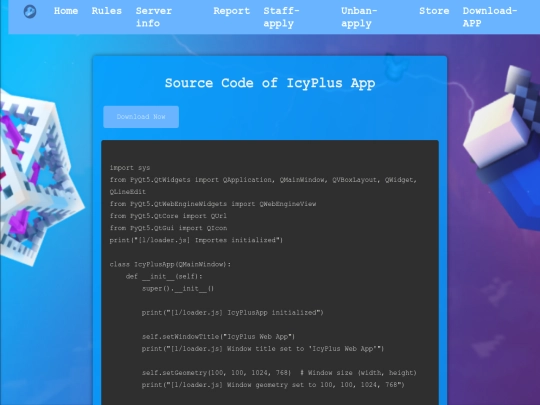The image size is (540, 405).
Task: Go to the Rules page
Action: pyautogui.click(x=106, y=11)
